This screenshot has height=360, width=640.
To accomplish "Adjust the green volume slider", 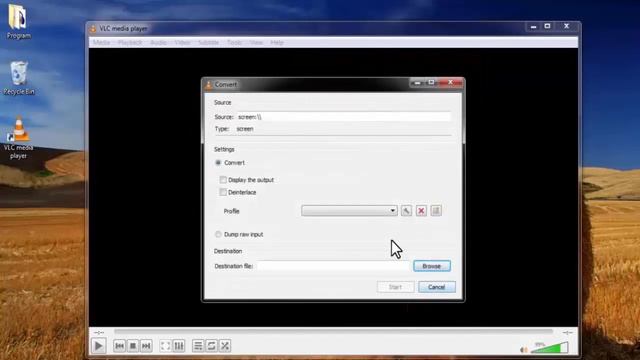I will tap(549, 348).
